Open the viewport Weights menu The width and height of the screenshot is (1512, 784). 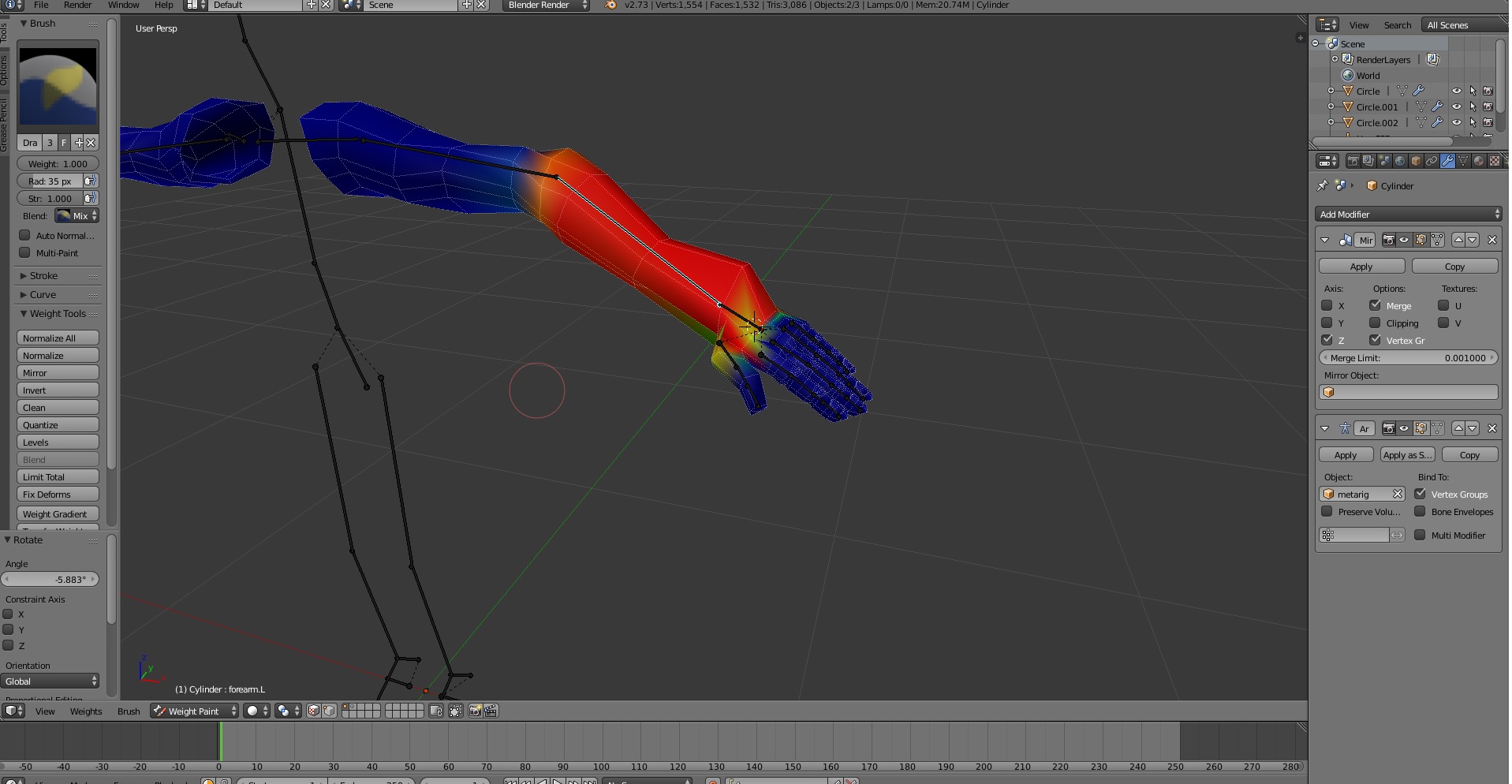(86, 711)
